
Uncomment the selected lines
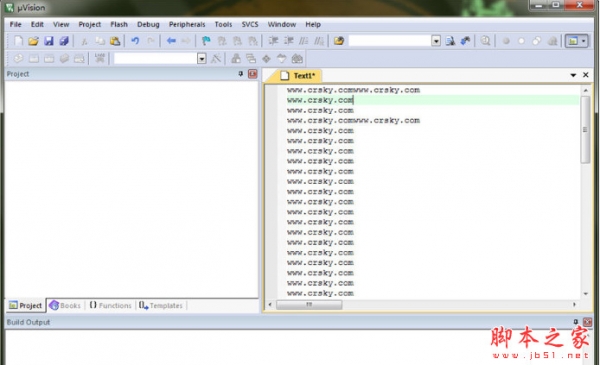point(319,41)
